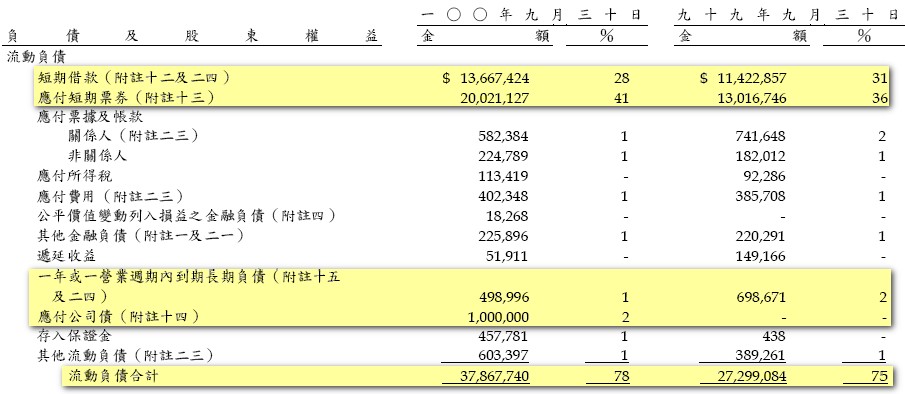This screenshot has width=905, height=394.
Task: Click the total 27,299,084
Action: tap(751, 377)
